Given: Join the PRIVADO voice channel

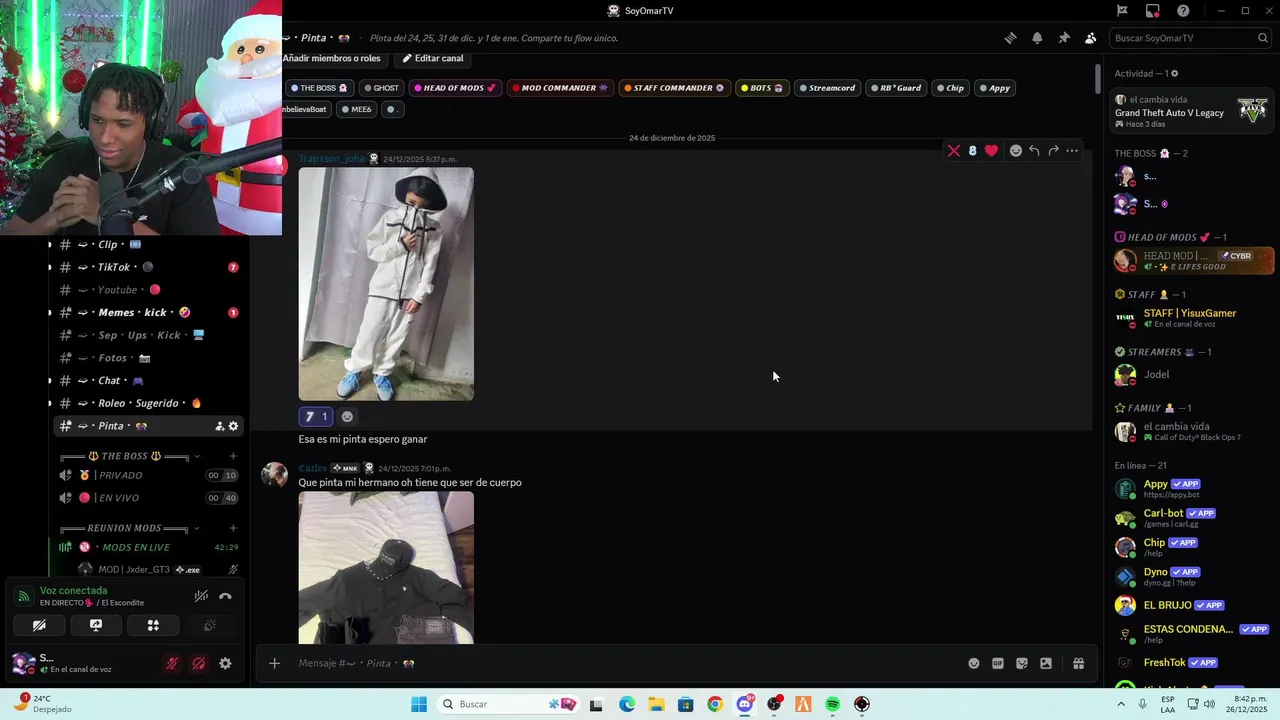Looking at the screenshot, I should [150, 475].
